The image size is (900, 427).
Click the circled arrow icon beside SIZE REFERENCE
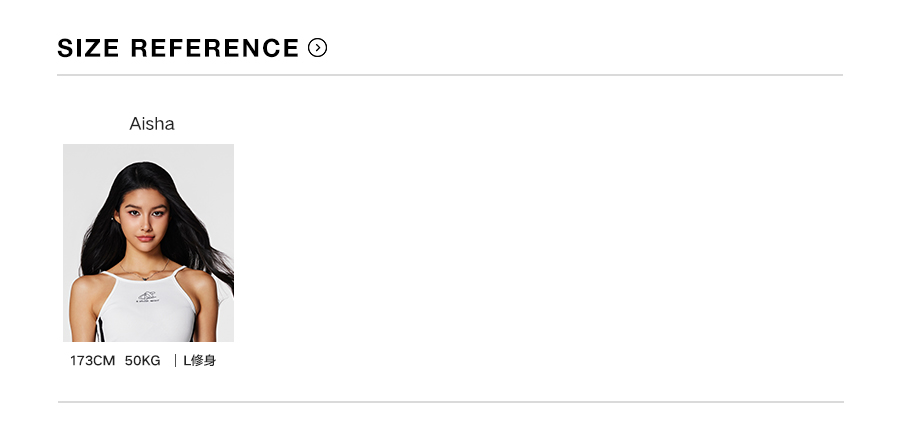[318, 48]
